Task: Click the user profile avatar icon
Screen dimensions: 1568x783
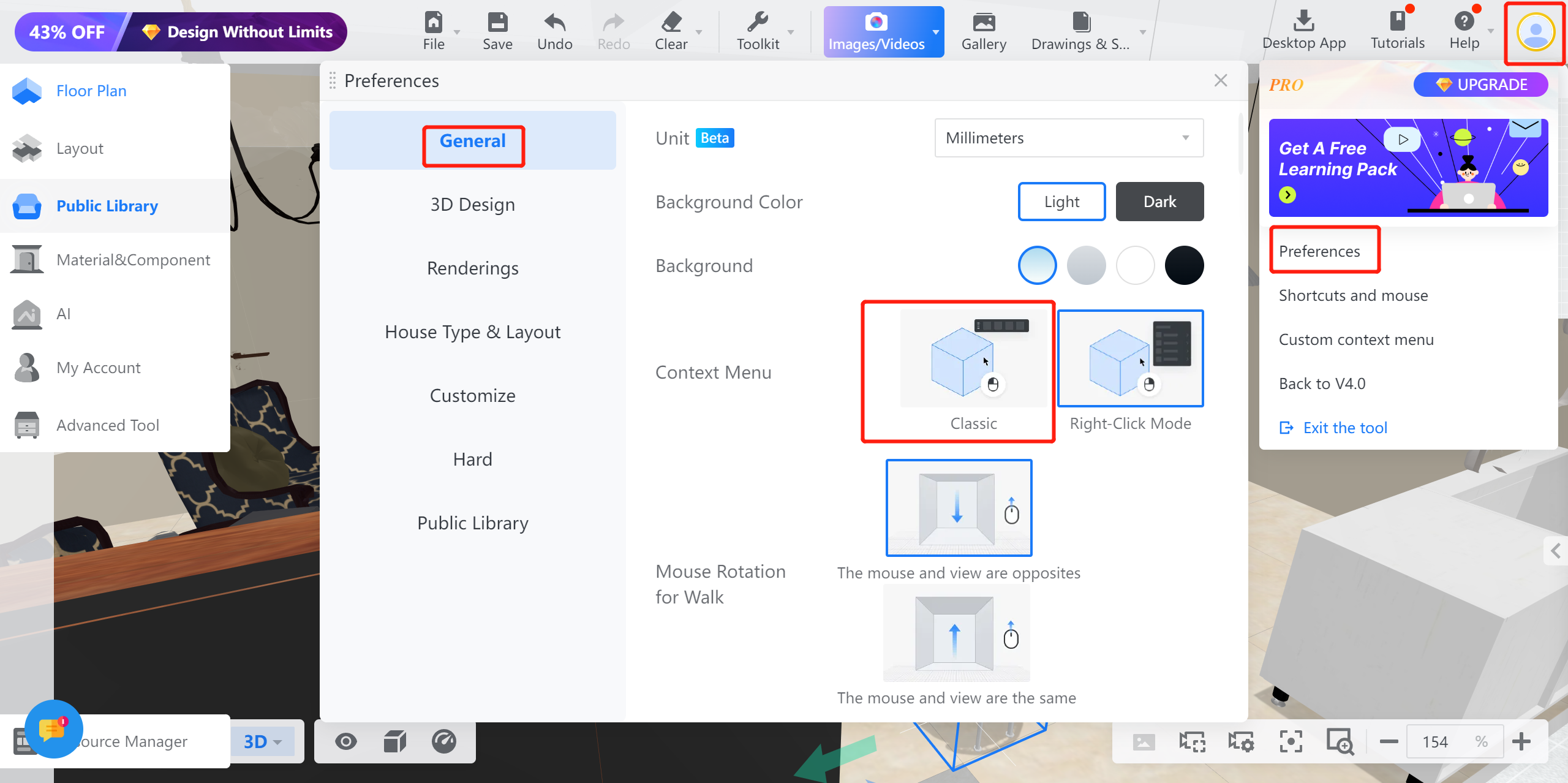Action: (x=1535, y=32)
